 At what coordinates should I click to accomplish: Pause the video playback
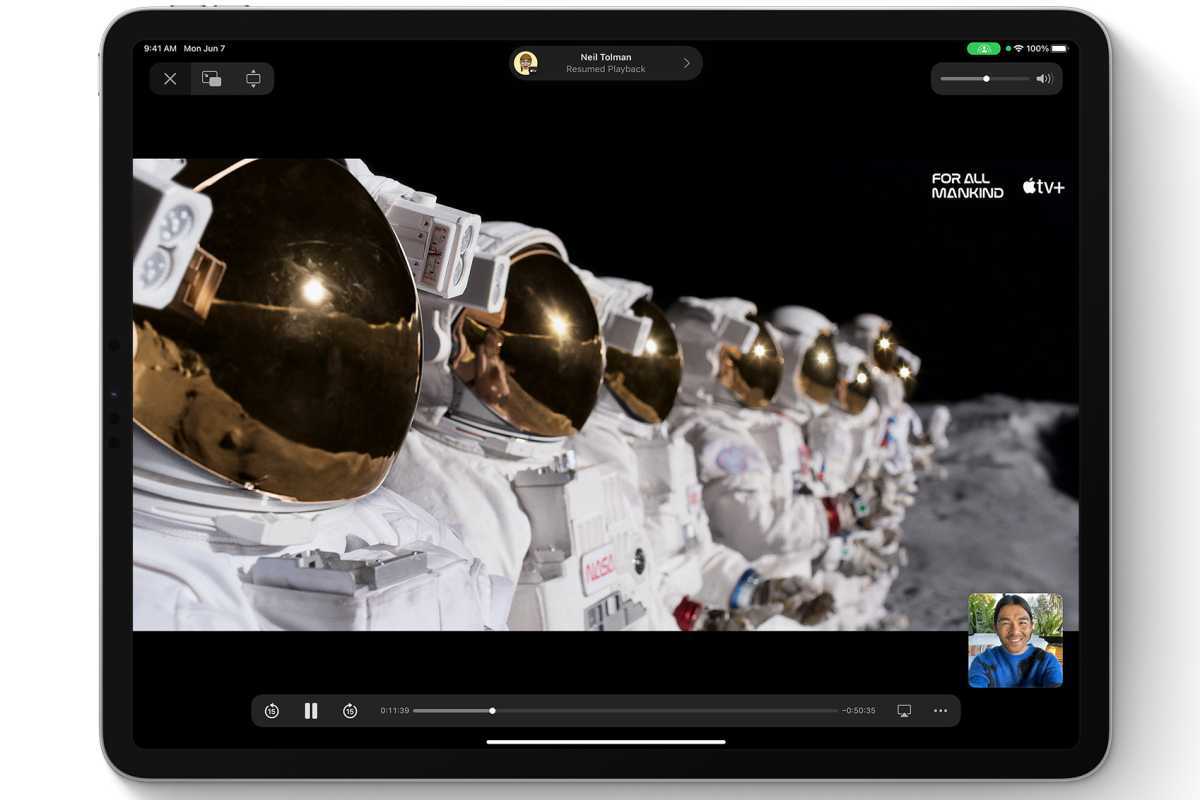click(311, 711)
